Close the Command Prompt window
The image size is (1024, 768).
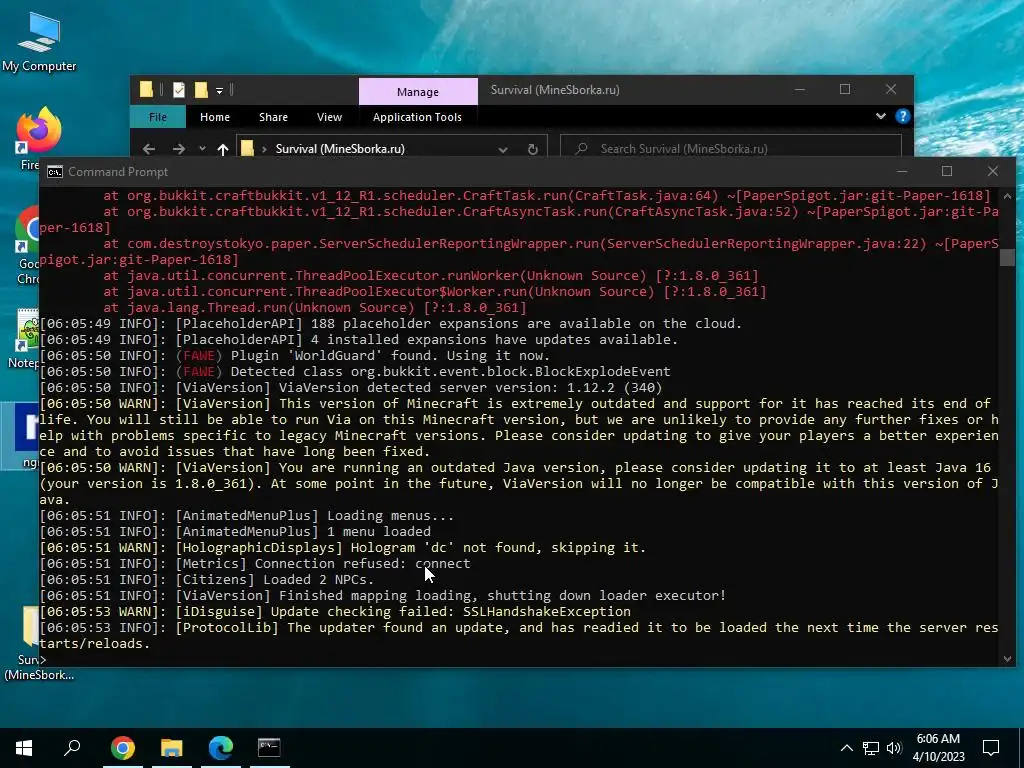point(993,171)
